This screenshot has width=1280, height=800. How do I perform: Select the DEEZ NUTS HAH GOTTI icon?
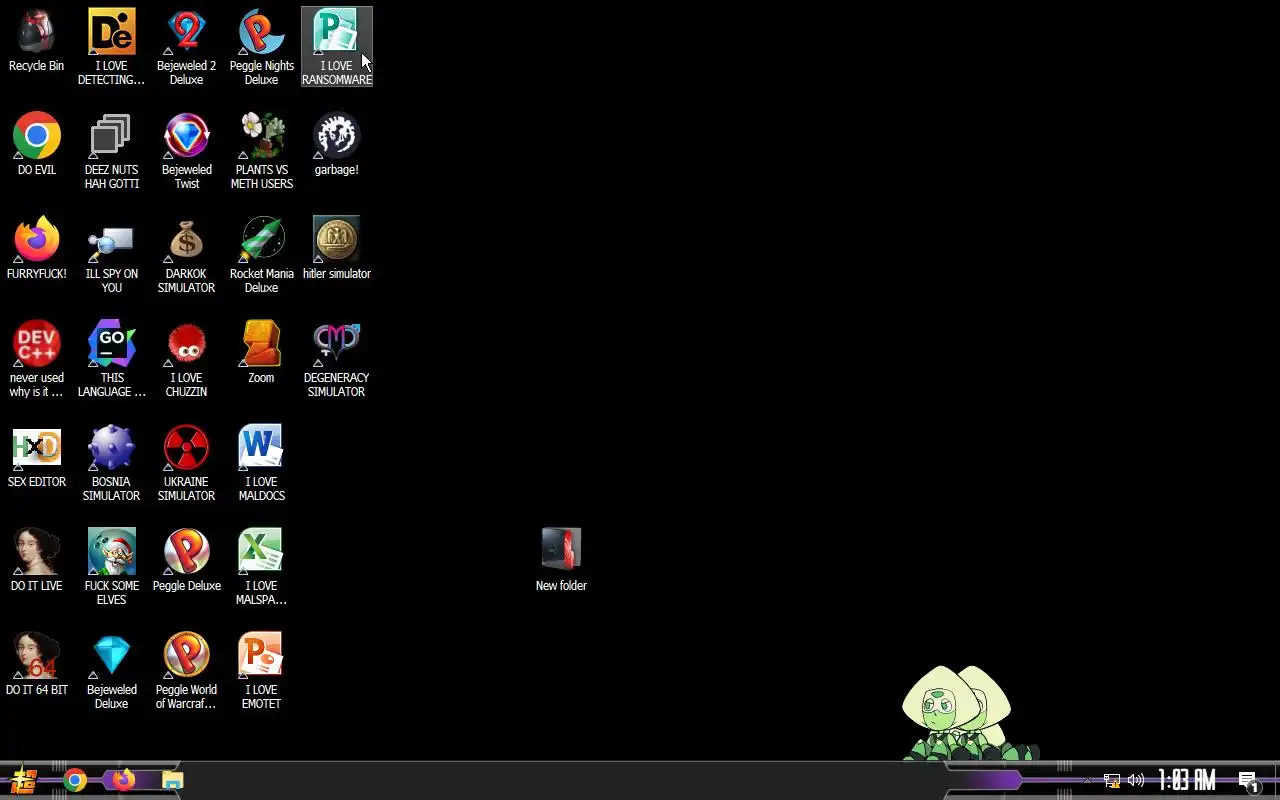(111, 151)
